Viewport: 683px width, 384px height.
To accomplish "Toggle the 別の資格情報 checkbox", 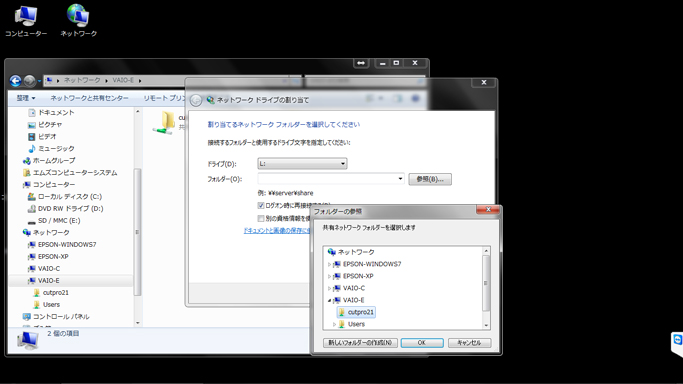I will coord(261,218).
